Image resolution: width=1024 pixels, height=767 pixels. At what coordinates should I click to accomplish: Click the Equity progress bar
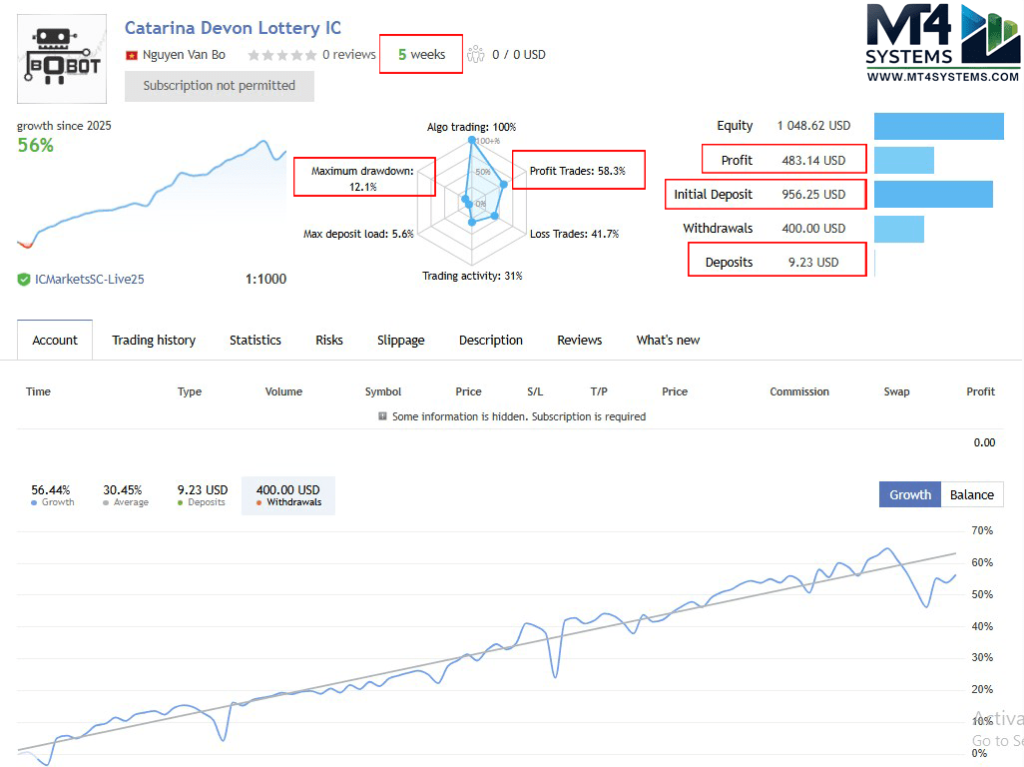(x=938, y=125)
